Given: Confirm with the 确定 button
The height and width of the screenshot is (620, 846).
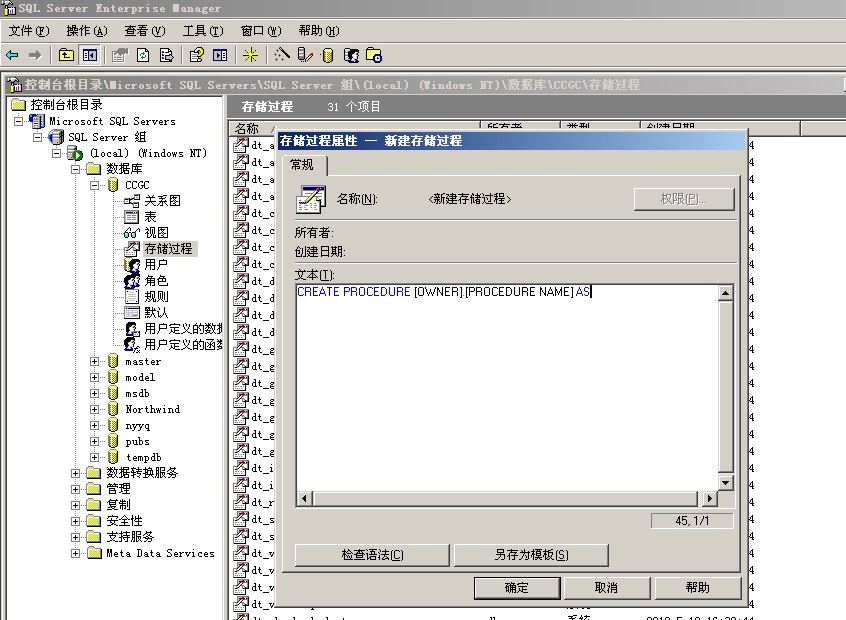Looking at the screenshot, I should tap(517, 588).
